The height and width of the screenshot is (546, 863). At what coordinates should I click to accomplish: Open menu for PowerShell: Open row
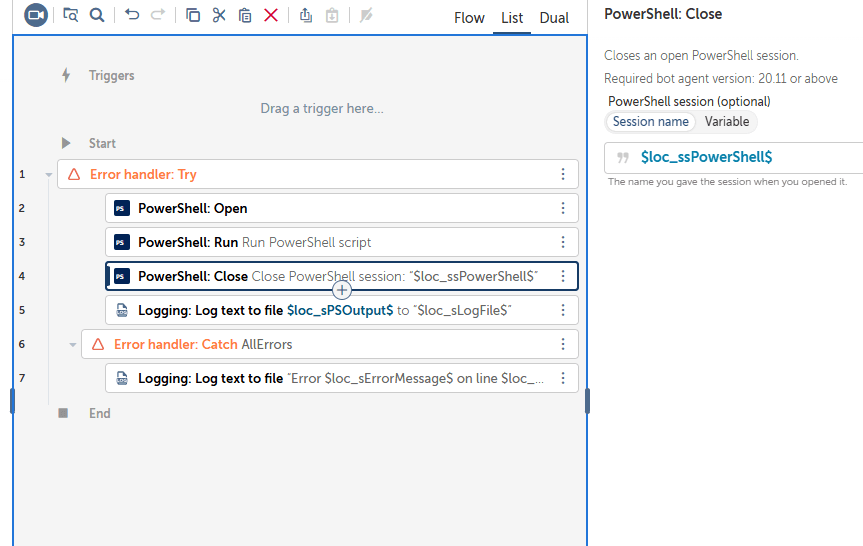tap(562, 208)
